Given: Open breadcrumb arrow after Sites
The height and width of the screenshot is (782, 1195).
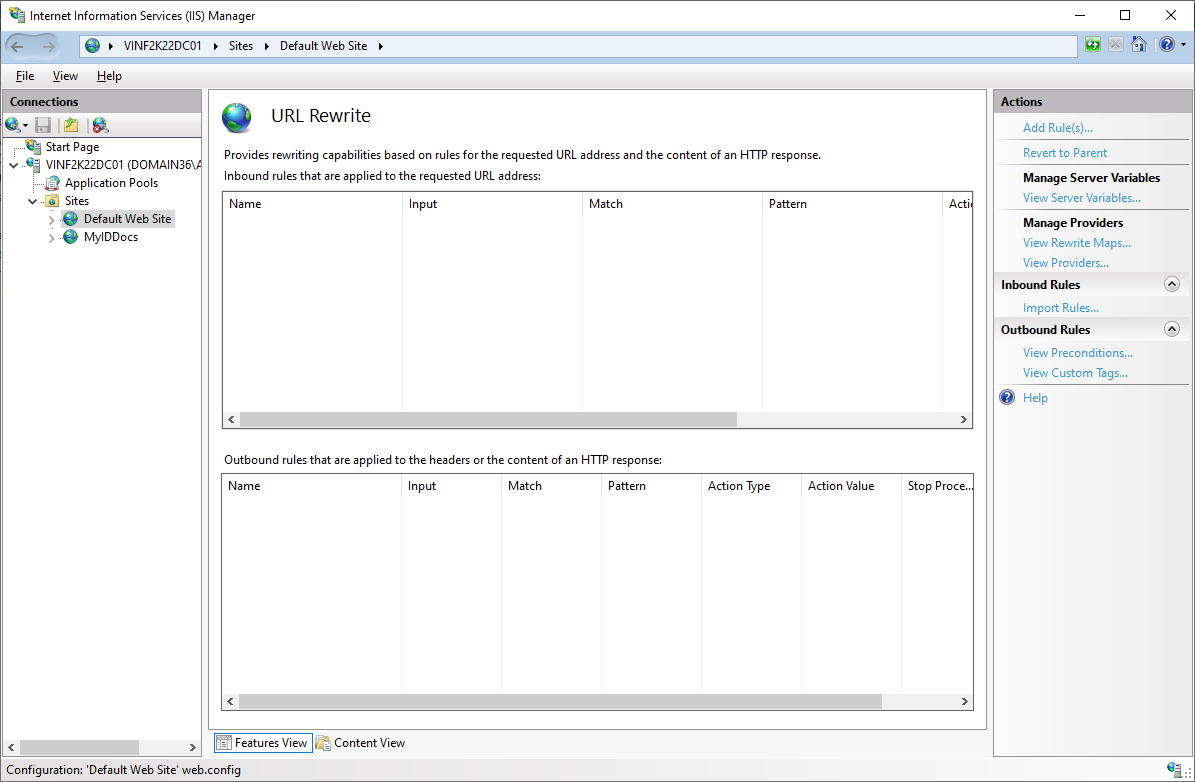Looking at the screenshot, I should [x=267, y=46].
